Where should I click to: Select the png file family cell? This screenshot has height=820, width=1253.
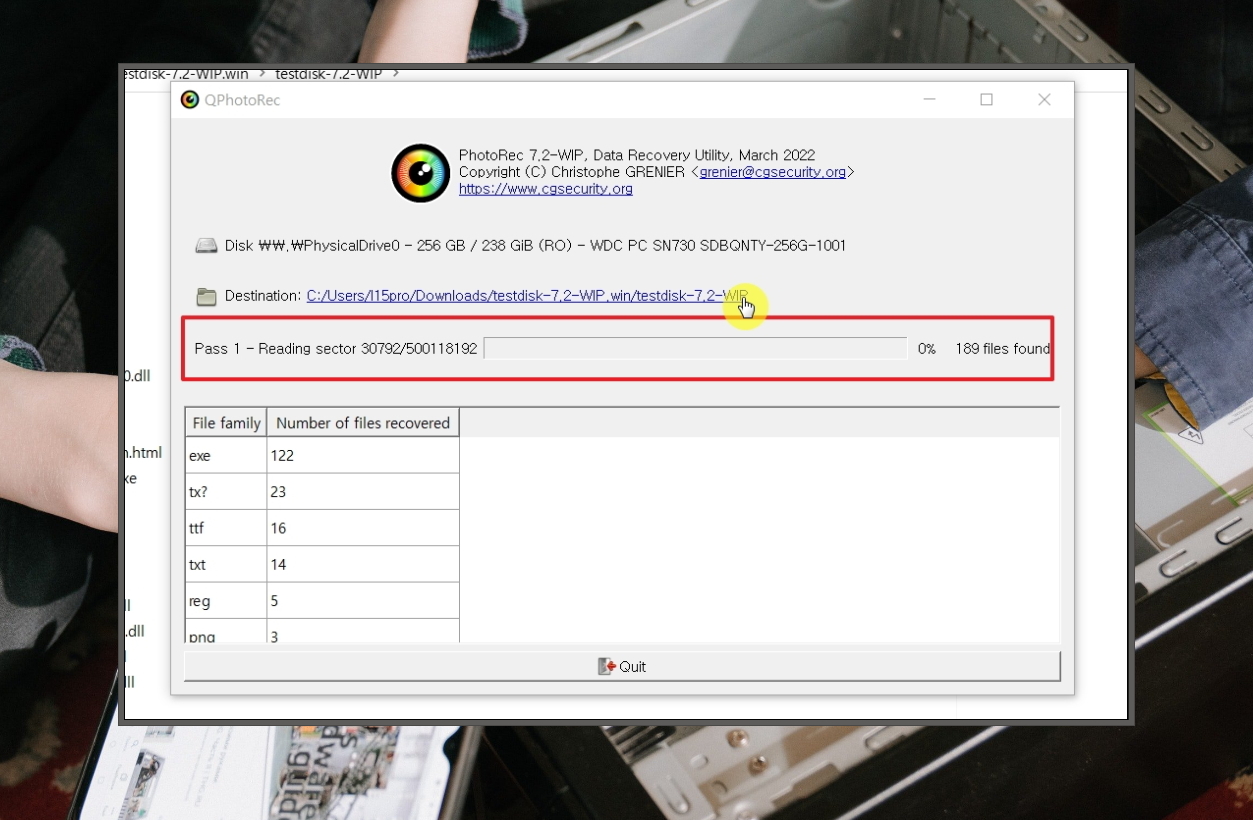[x=226, y=632]
